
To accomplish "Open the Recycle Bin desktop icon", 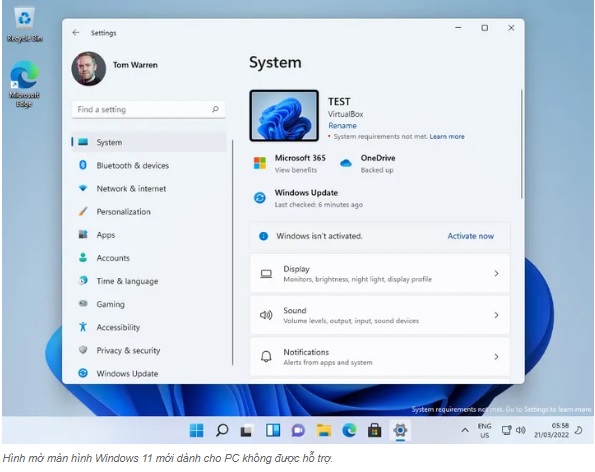I will (25, 25).
